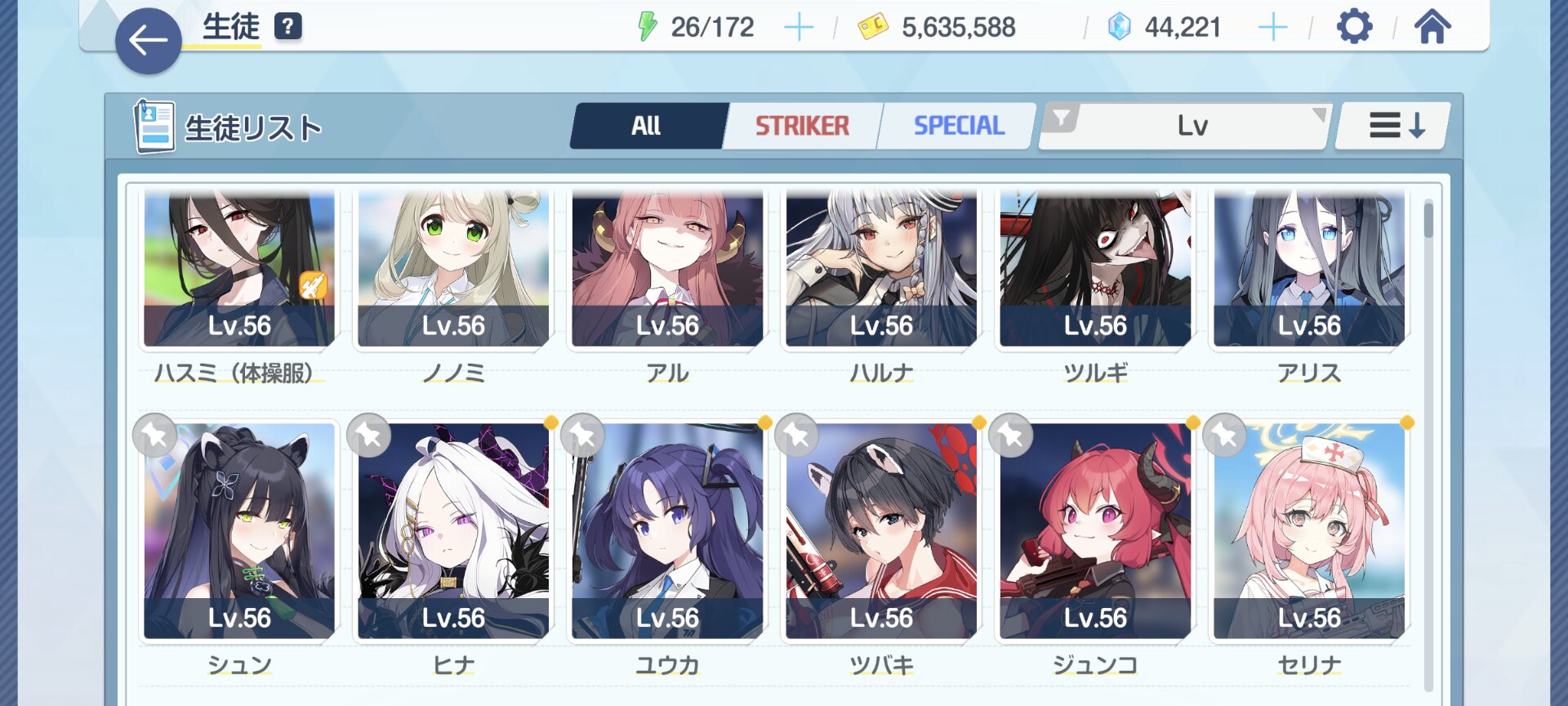Add energy with the plus icon
This screenshot has height=706, width=1568.
click(798, 28)
